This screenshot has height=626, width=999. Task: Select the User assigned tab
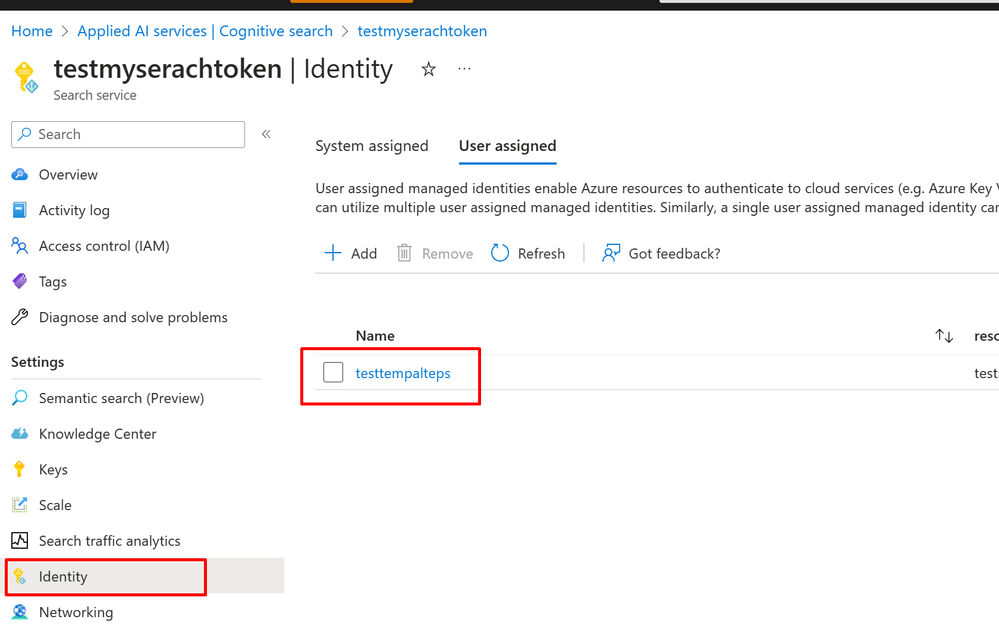tap(508, 146)
